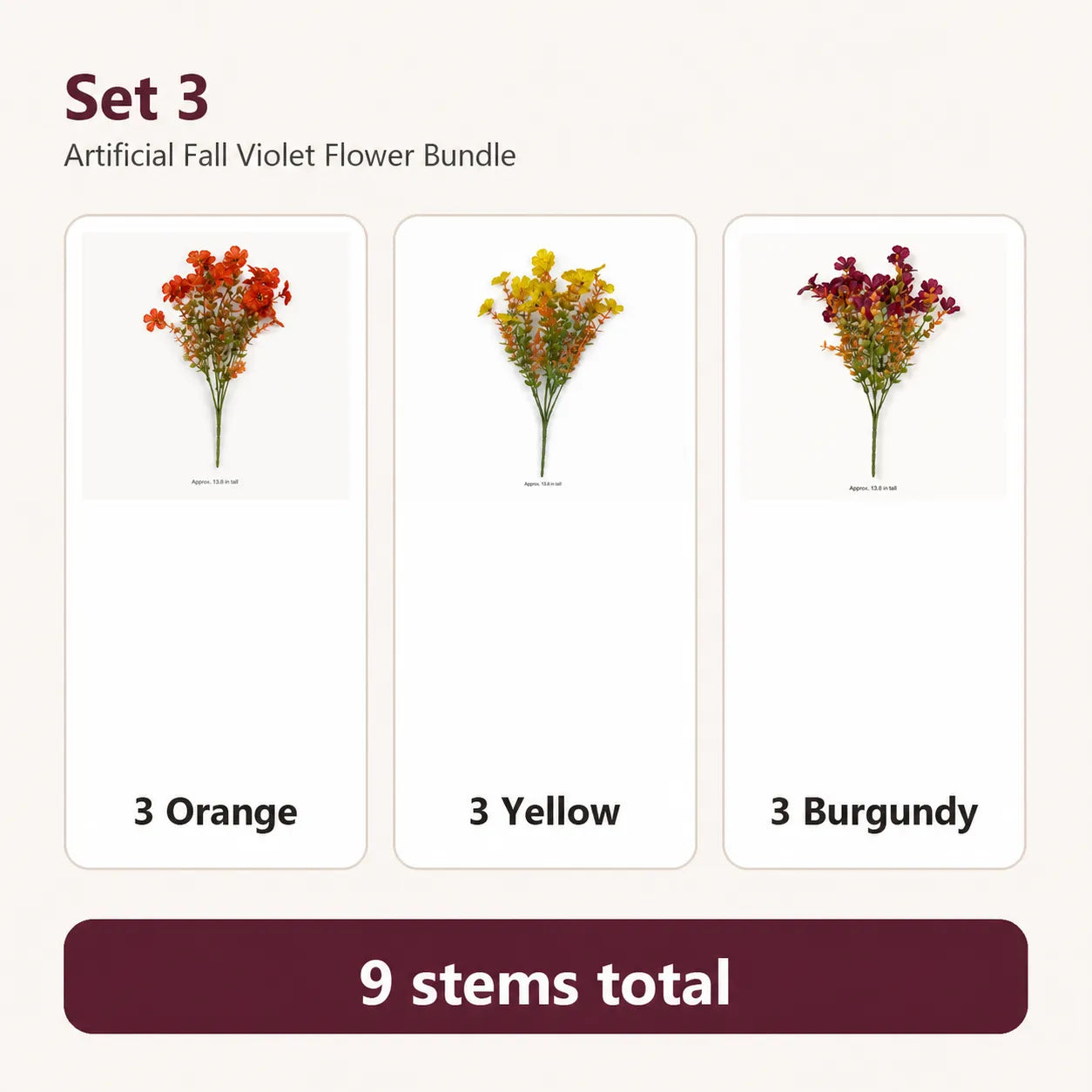The height and width of the screenshot is (1092, 1092).
Task: Click the burgundy card's height caption text
Action: tap(873, 489)
